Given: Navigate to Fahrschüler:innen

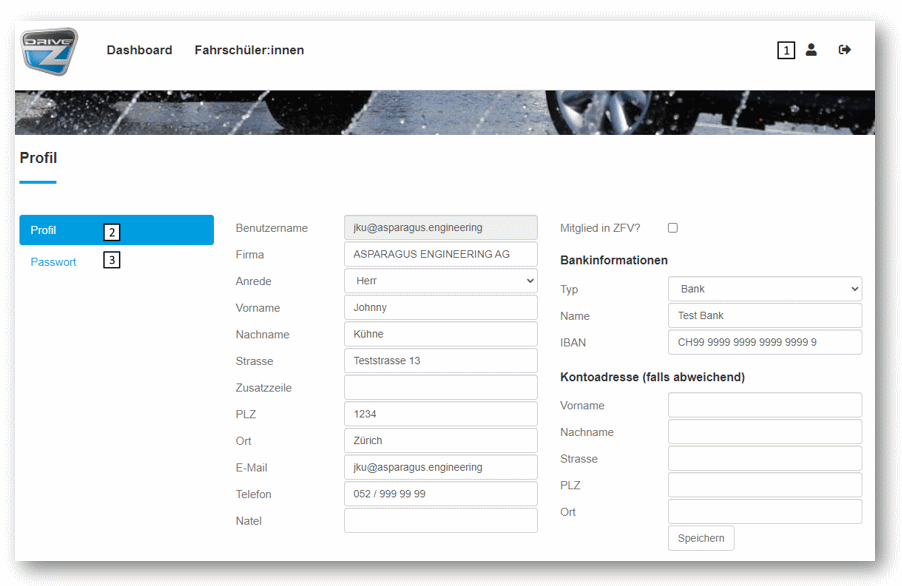Looking at the screenshot, I should (x=249, y=50).
